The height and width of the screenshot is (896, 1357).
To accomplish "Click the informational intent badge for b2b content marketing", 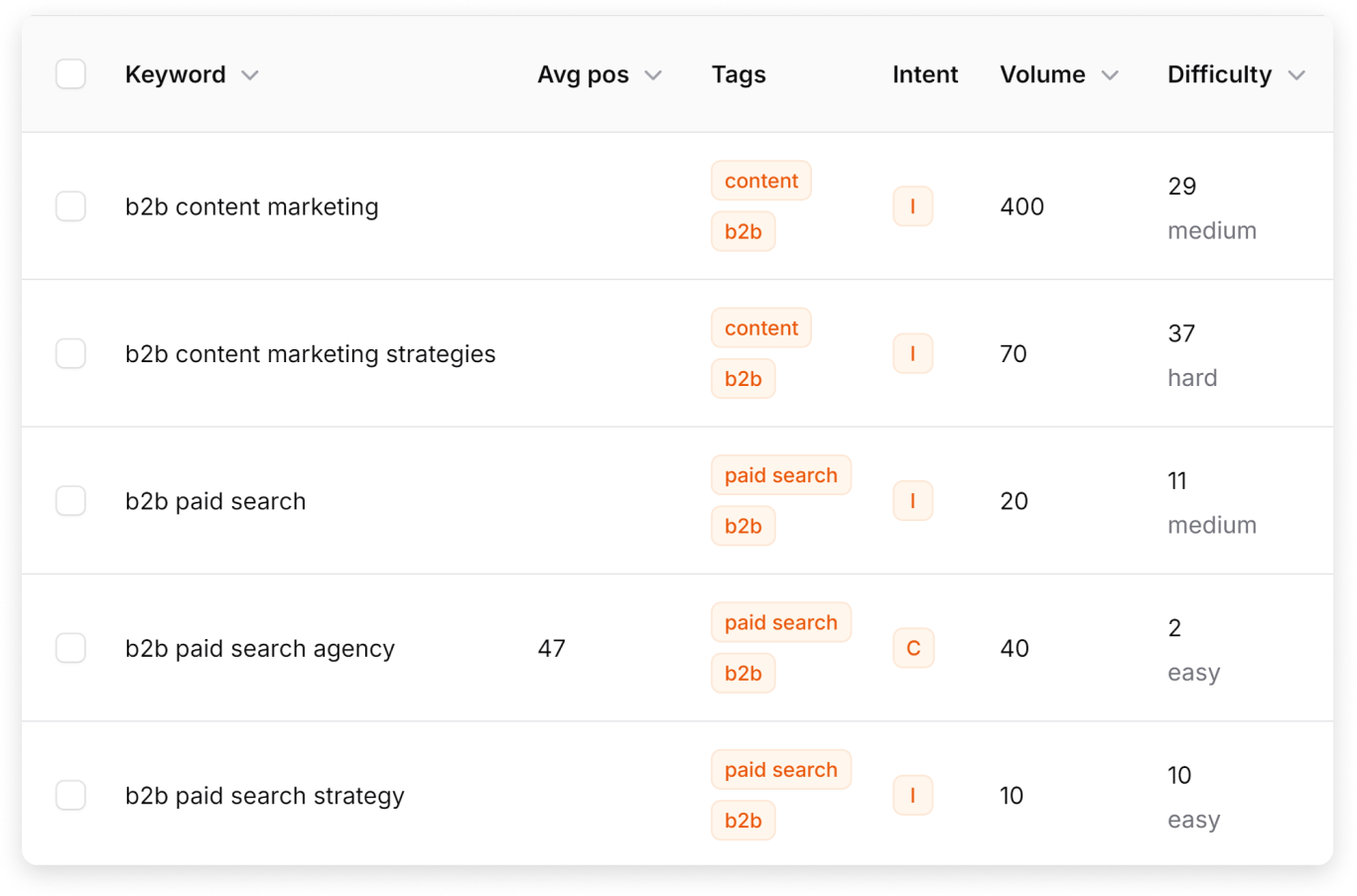I will 913,206.
